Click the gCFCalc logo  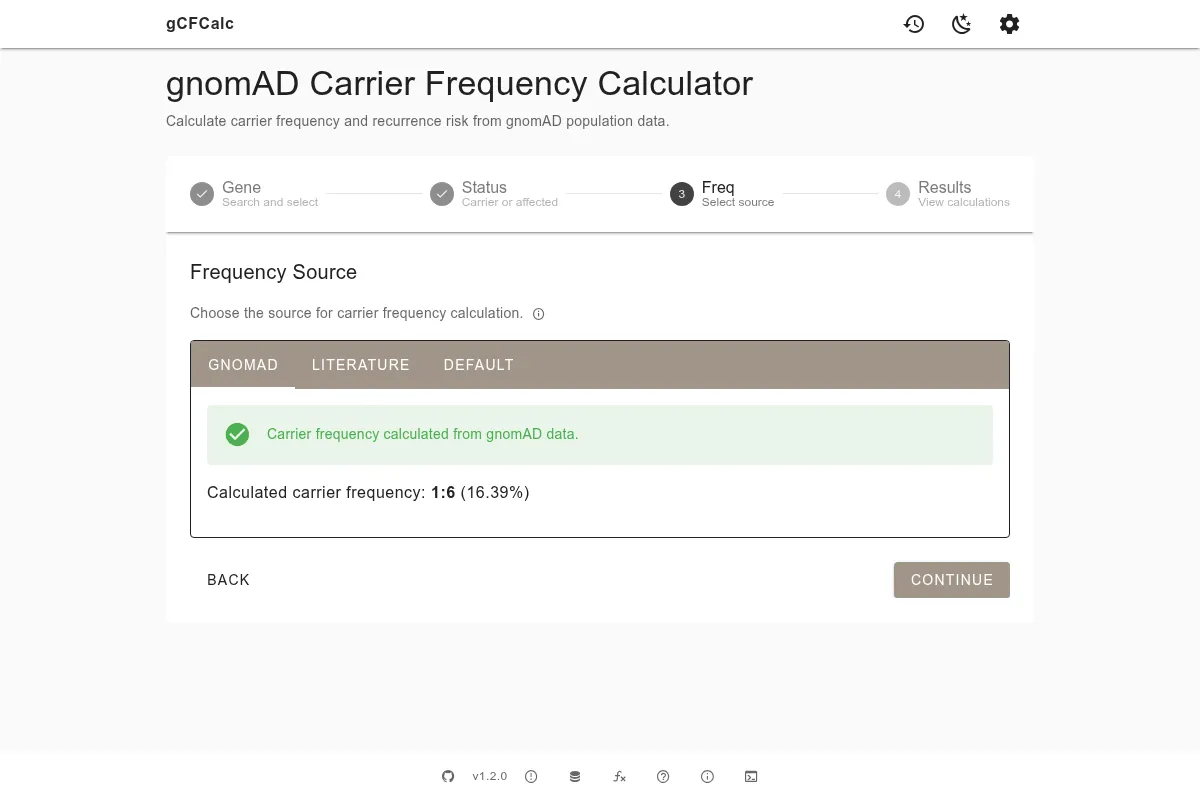(x=200, y=23)
